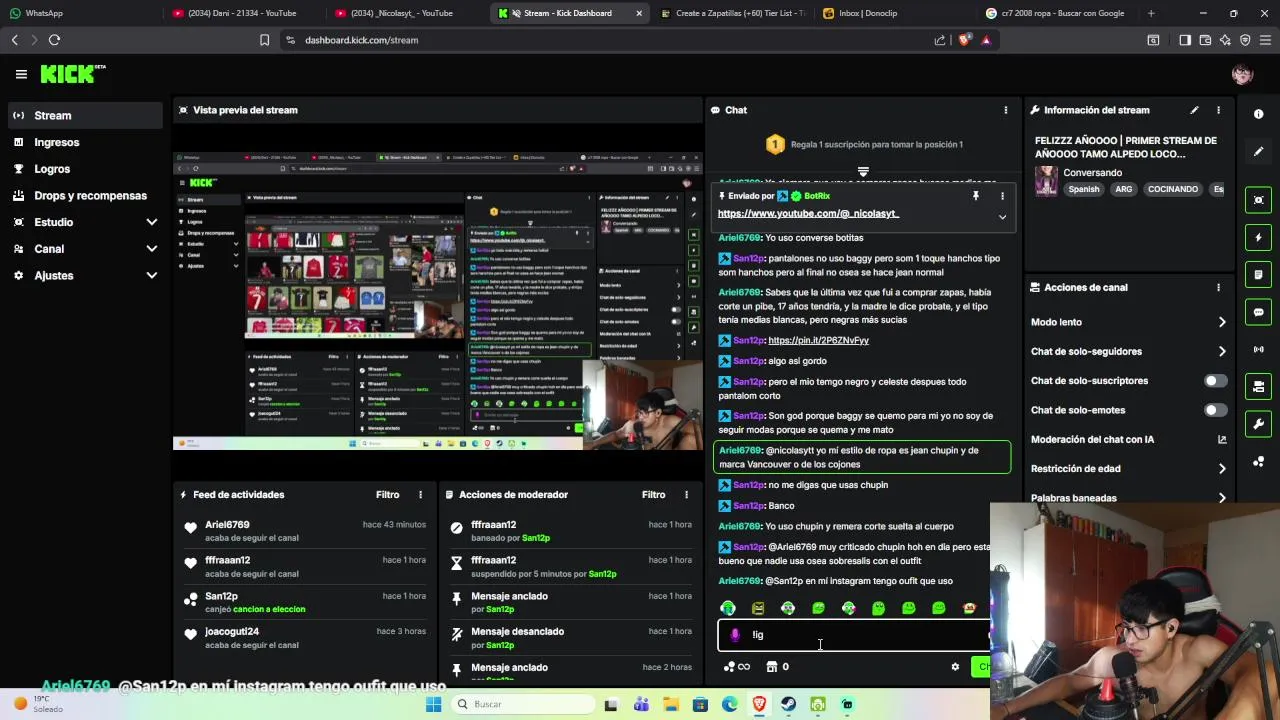Open the pin.it link in chat
Viewport: 1280px width, 720px height.
pyautogui.click(x=818, y=340)
